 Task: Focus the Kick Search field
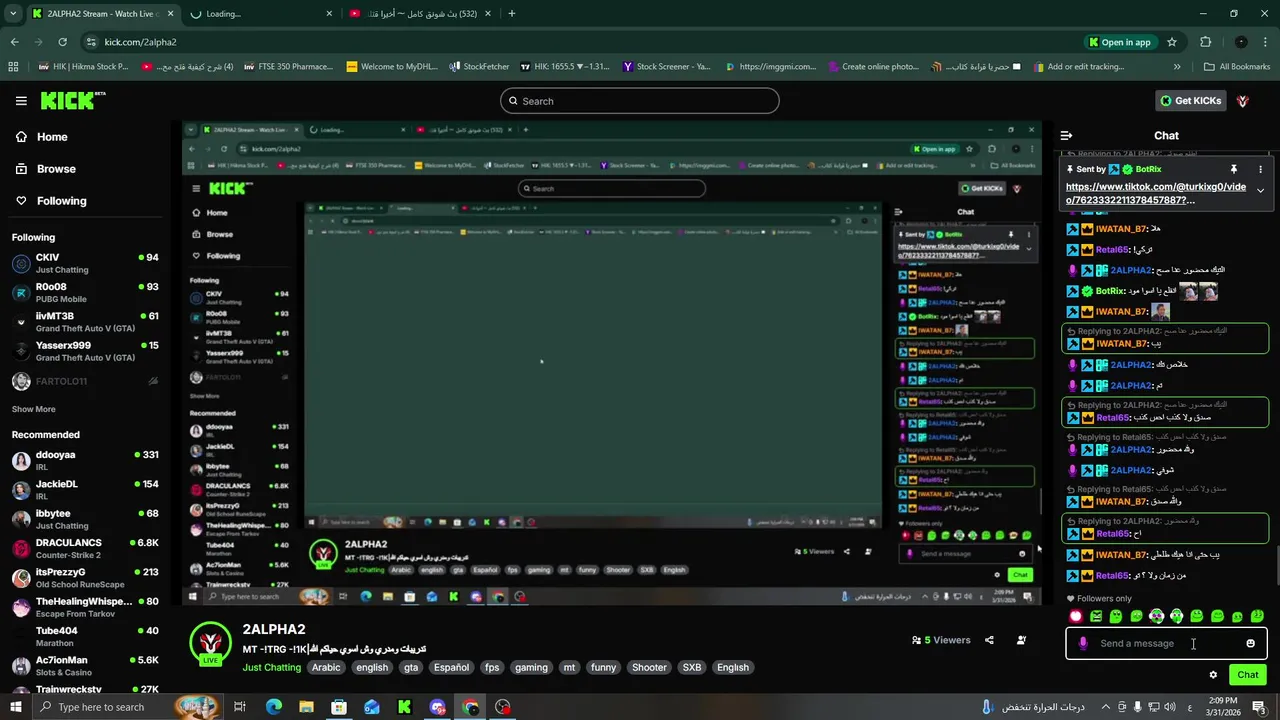pos(640,101)
